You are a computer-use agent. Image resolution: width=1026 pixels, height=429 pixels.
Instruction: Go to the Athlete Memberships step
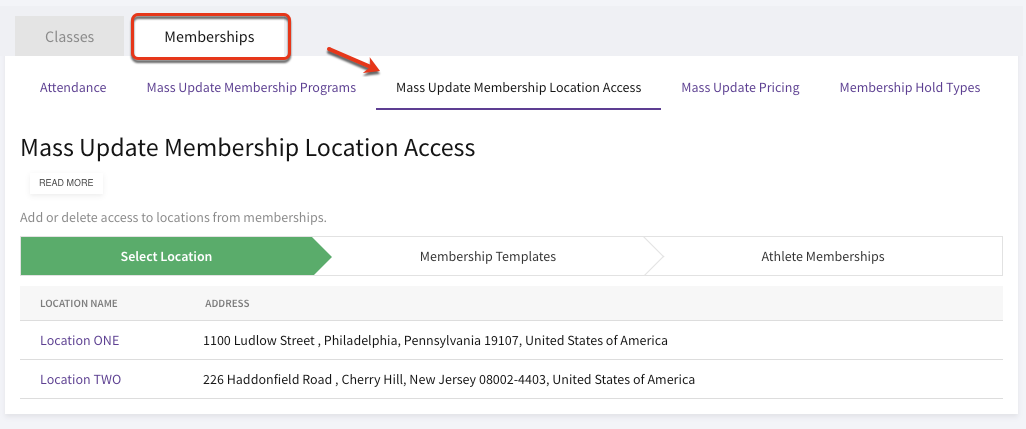point(823,256)
